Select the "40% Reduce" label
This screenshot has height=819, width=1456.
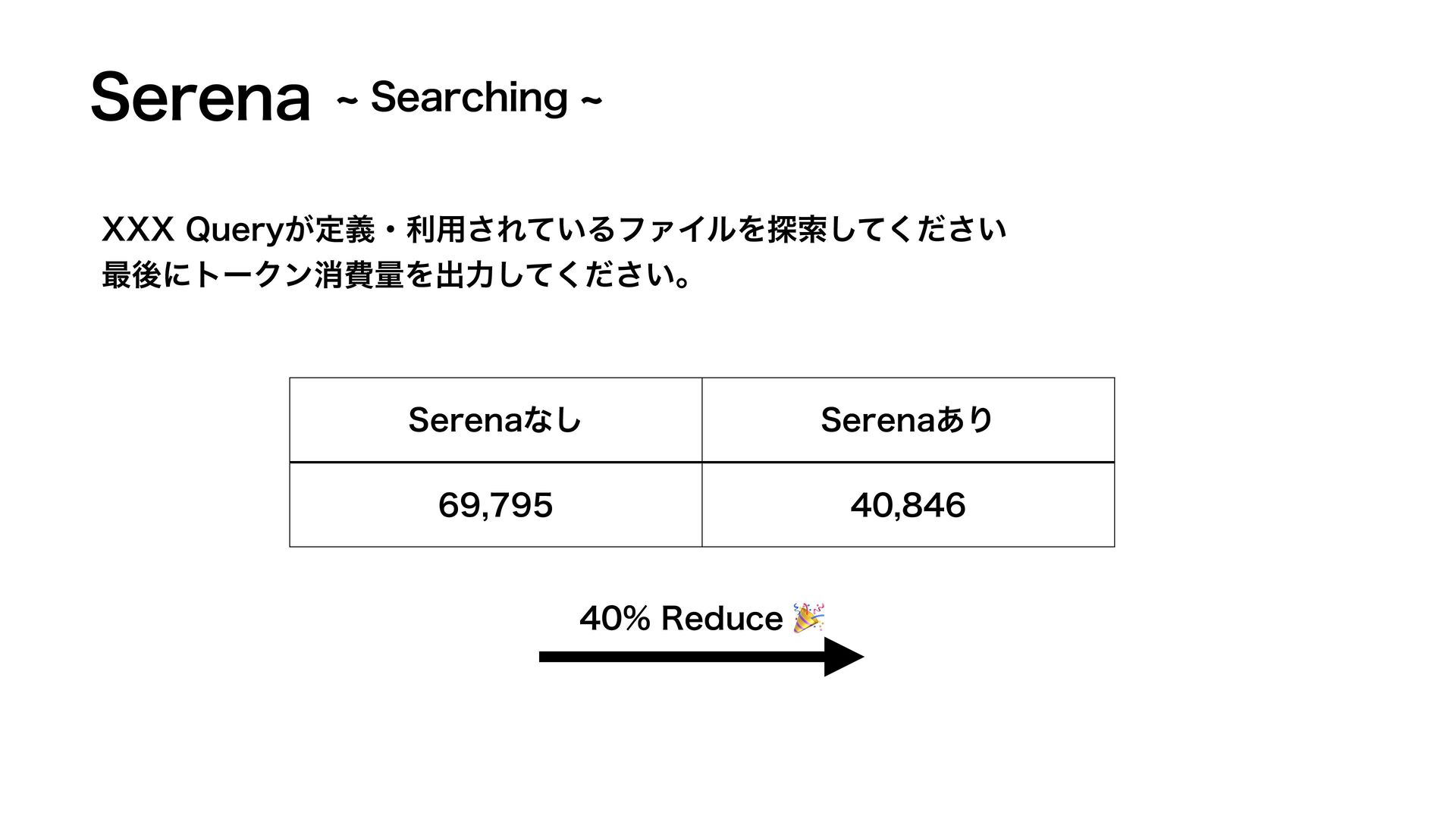[681, 619]
